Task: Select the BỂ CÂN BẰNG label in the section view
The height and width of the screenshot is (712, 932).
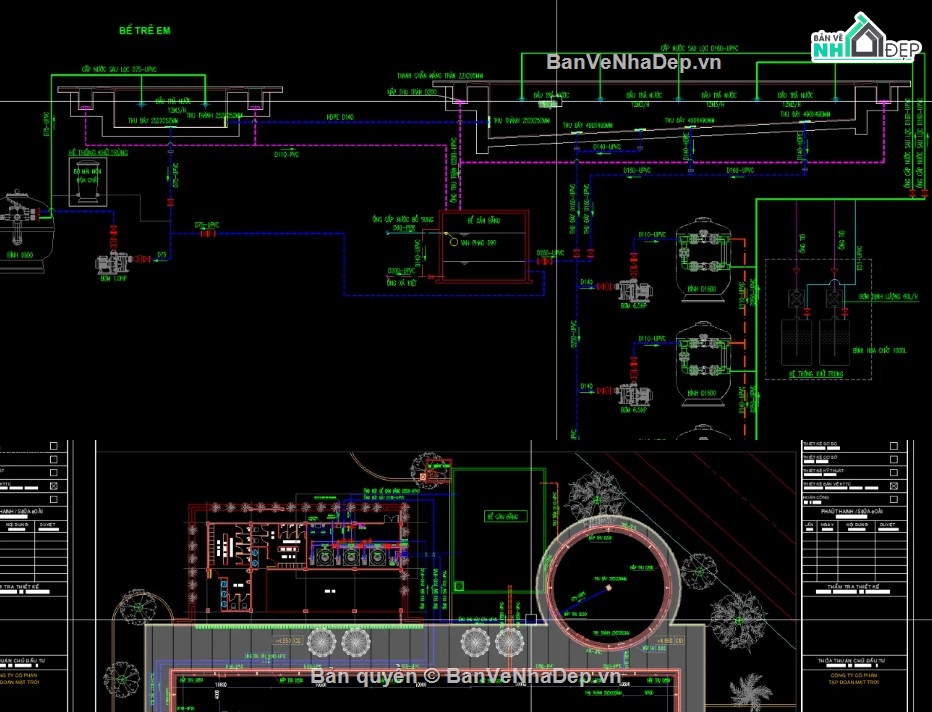Action: tap(483, 220)
